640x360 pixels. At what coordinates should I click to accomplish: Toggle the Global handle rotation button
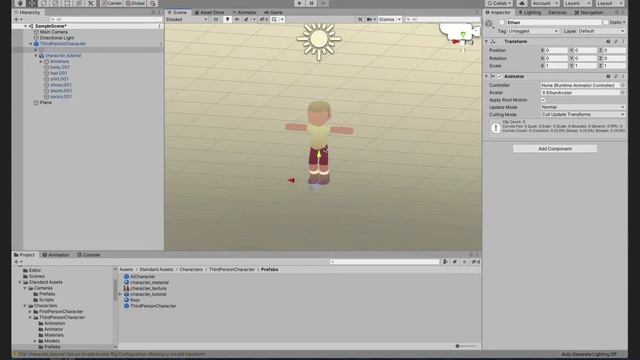click(135, 3)
